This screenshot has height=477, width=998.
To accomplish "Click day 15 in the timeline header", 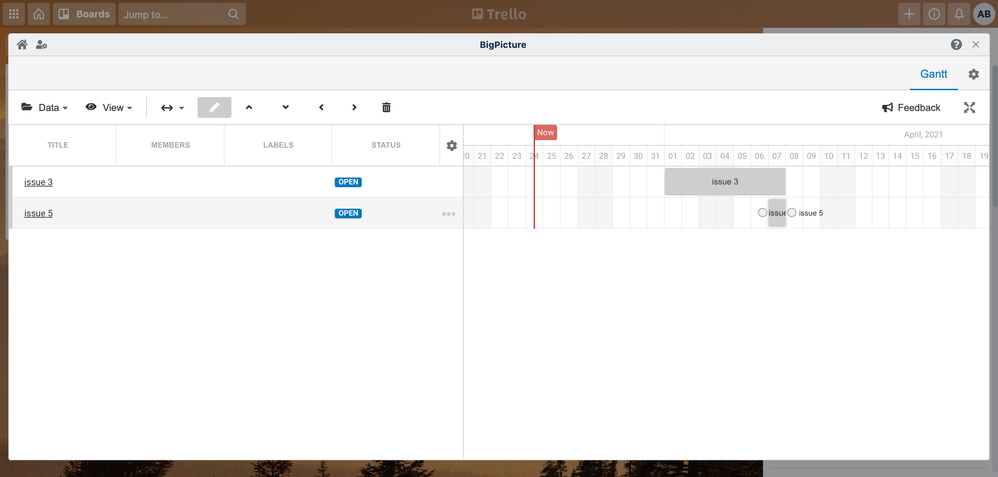I will coord(915,156).
